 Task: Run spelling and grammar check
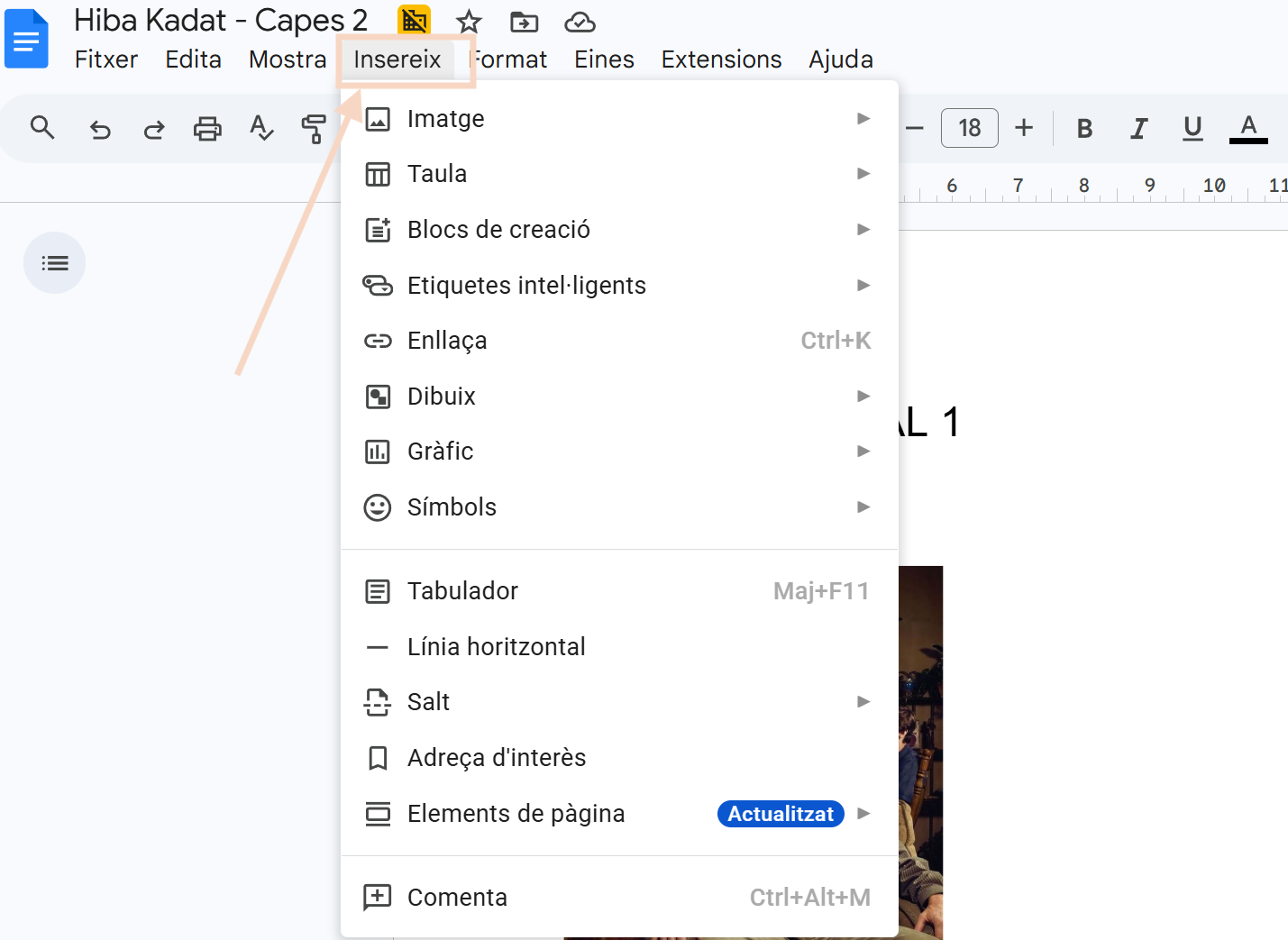coord(260,129)
